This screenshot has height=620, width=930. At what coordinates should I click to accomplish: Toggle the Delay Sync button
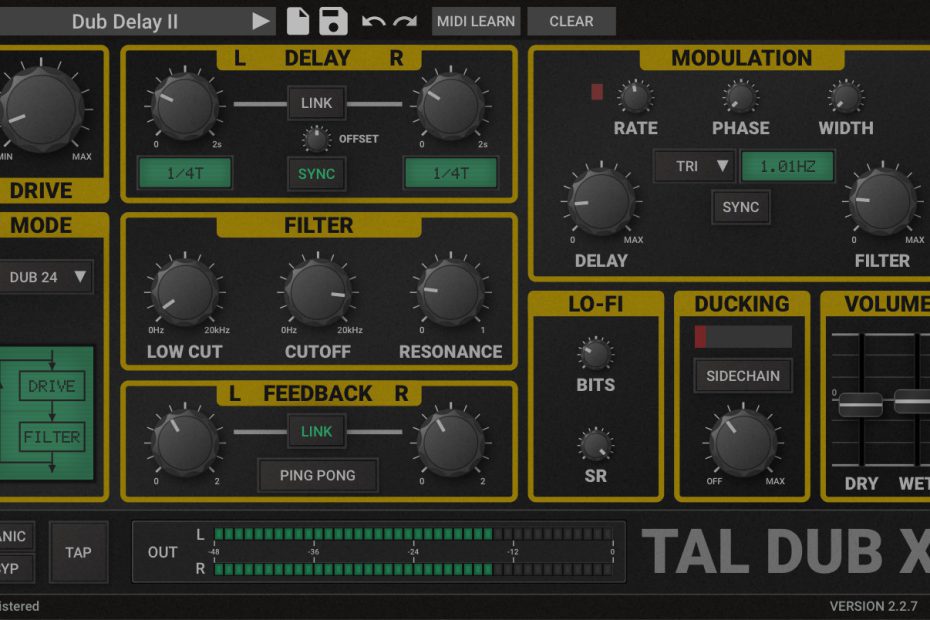point(317,174)
